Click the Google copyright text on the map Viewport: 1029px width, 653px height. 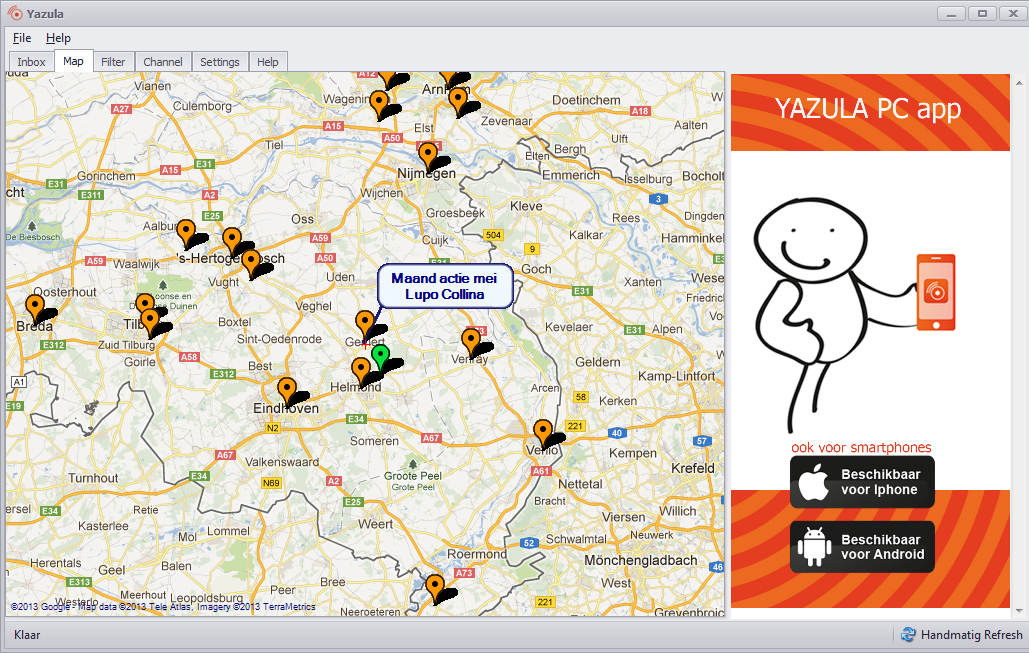tap(163, 606)
